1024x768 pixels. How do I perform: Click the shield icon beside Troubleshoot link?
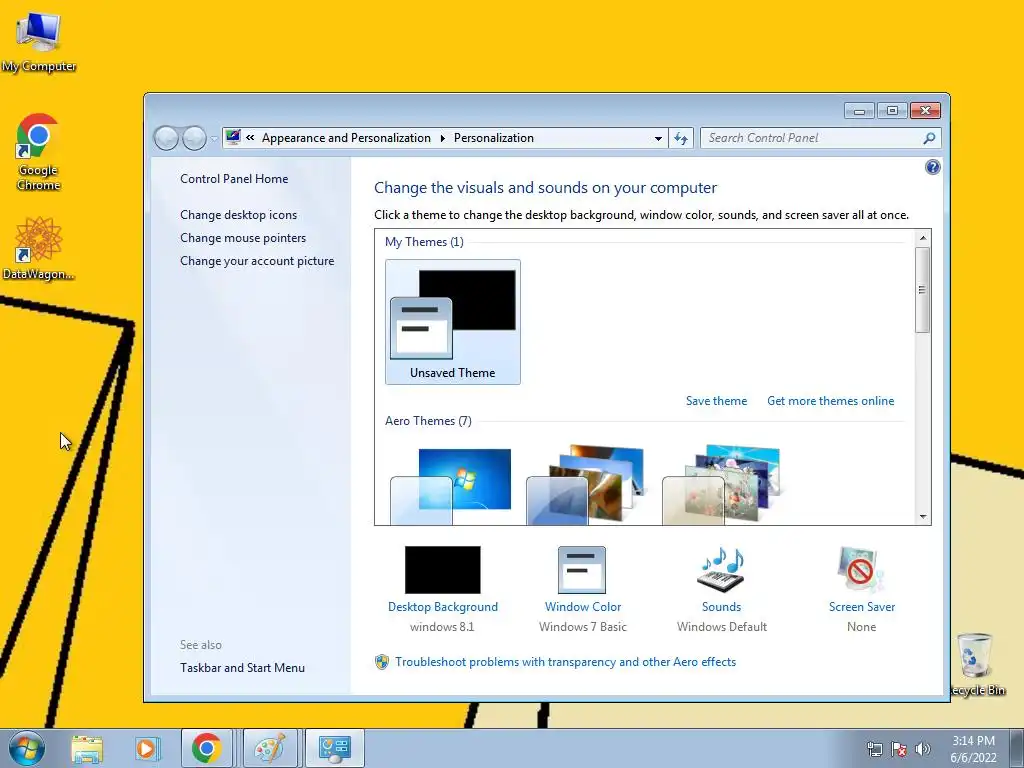(x=382, y=662)
